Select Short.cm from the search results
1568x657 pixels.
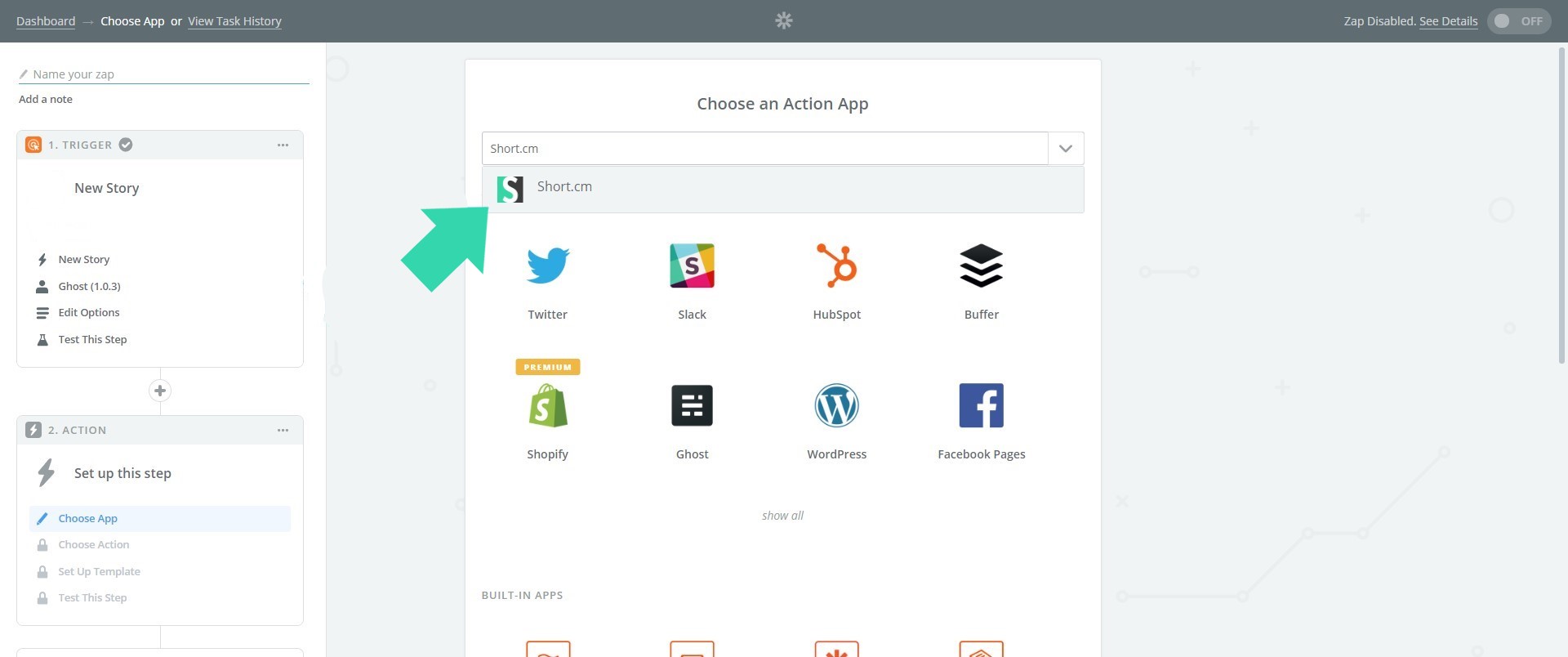(563, 187)
